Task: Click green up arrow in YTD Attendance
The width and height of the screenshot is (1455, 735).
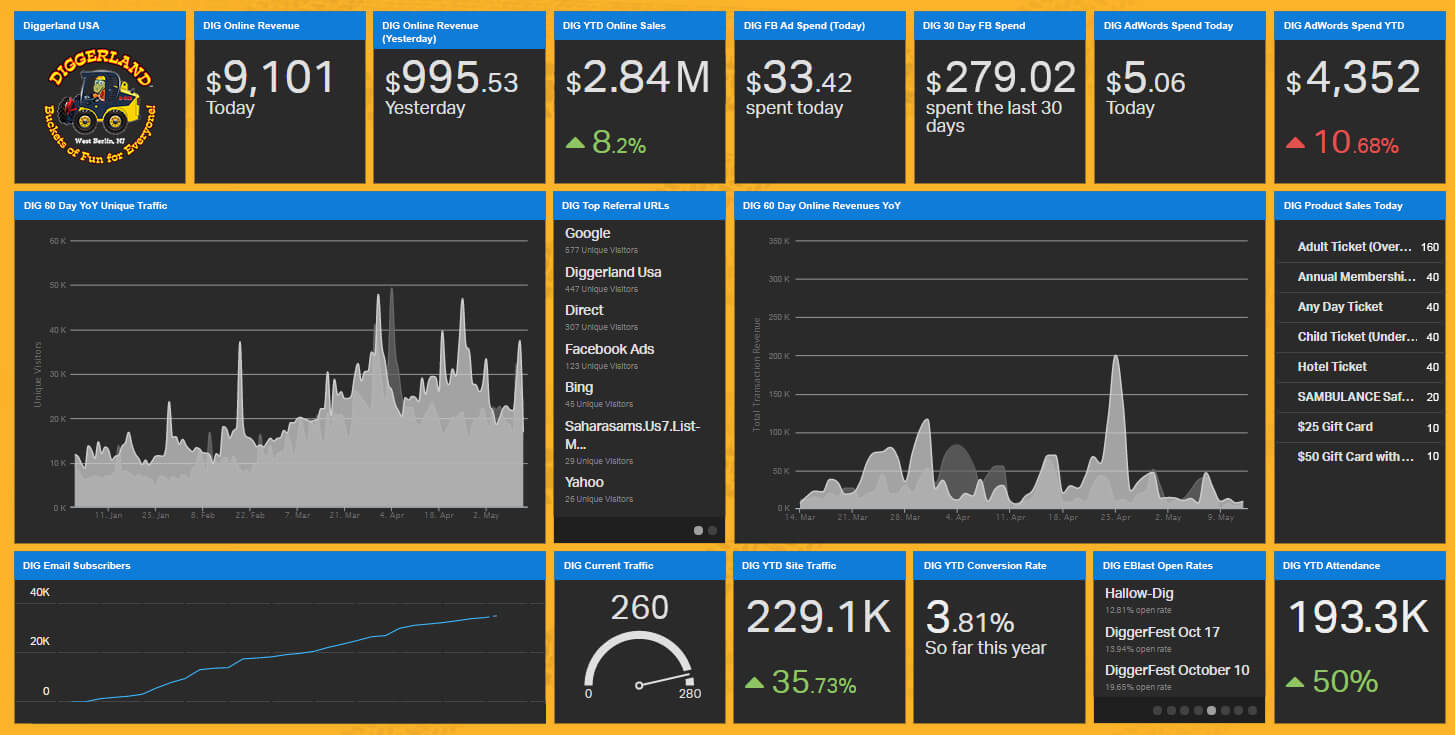Action: pos(1295,683)
